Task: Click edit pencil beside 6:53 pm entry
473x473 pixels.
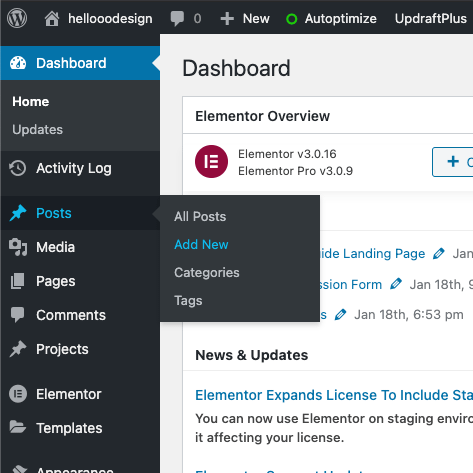Action: [340, 315]
